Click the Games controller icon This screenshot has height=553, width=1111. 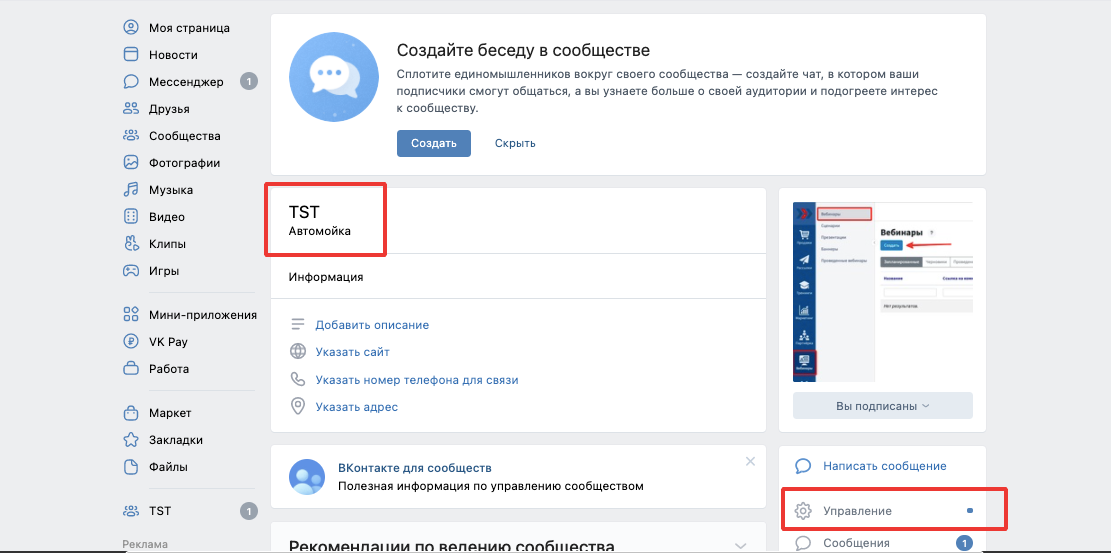[131, 271]
